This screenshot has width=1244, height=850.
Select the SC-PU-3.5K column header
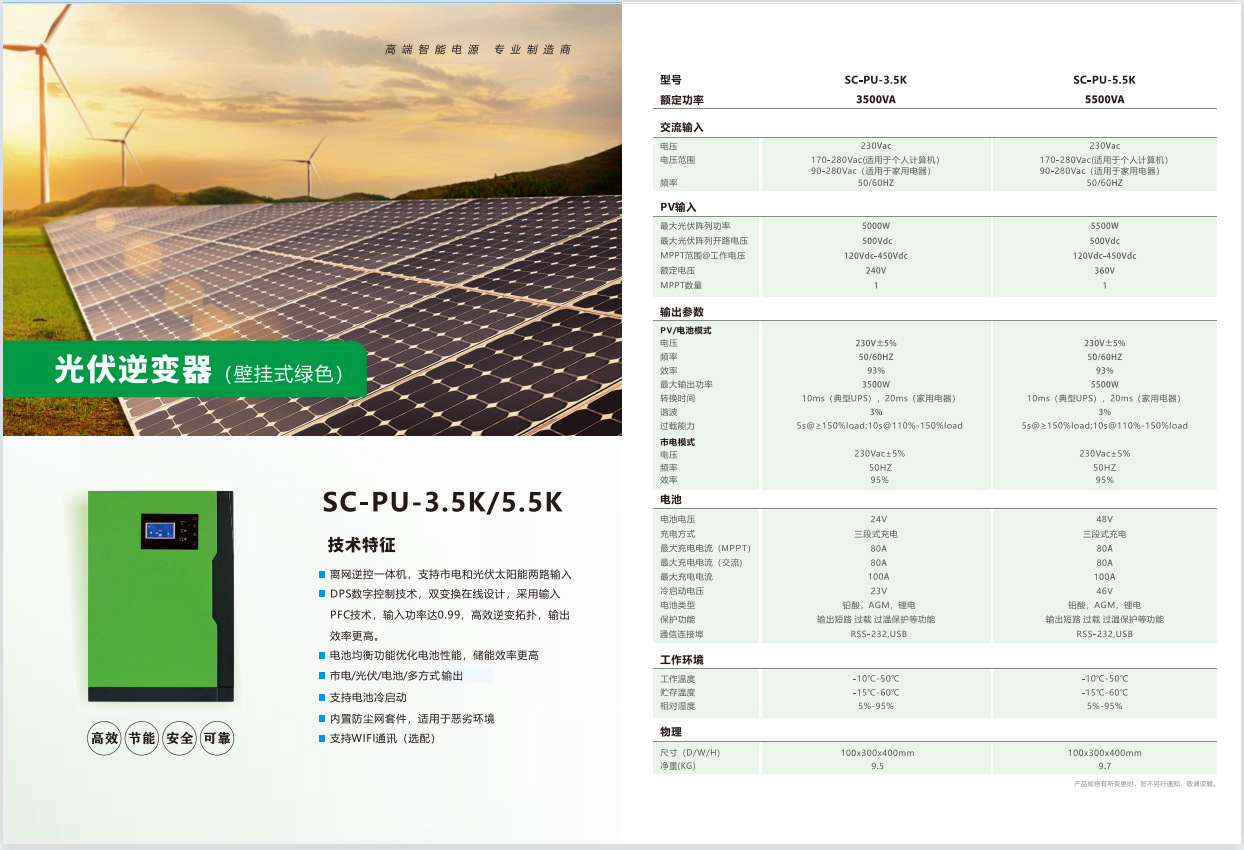tap(876, 79)
